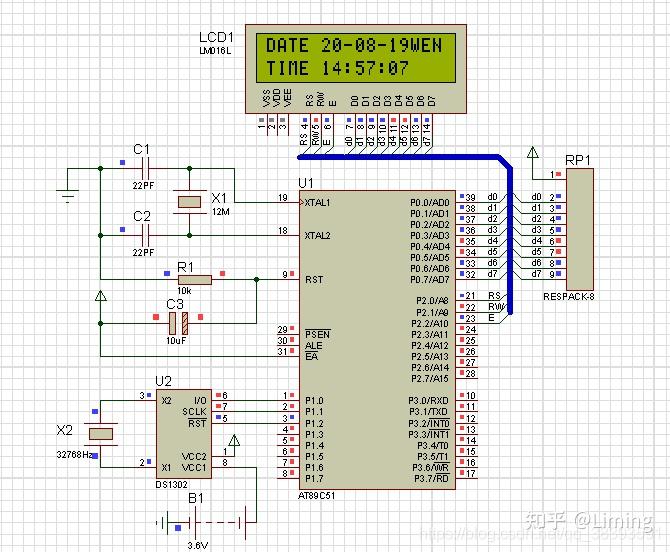Viewport: 670px width, 552px height.
Task: Click the LCD green display screen
Action: coord(356,58)
